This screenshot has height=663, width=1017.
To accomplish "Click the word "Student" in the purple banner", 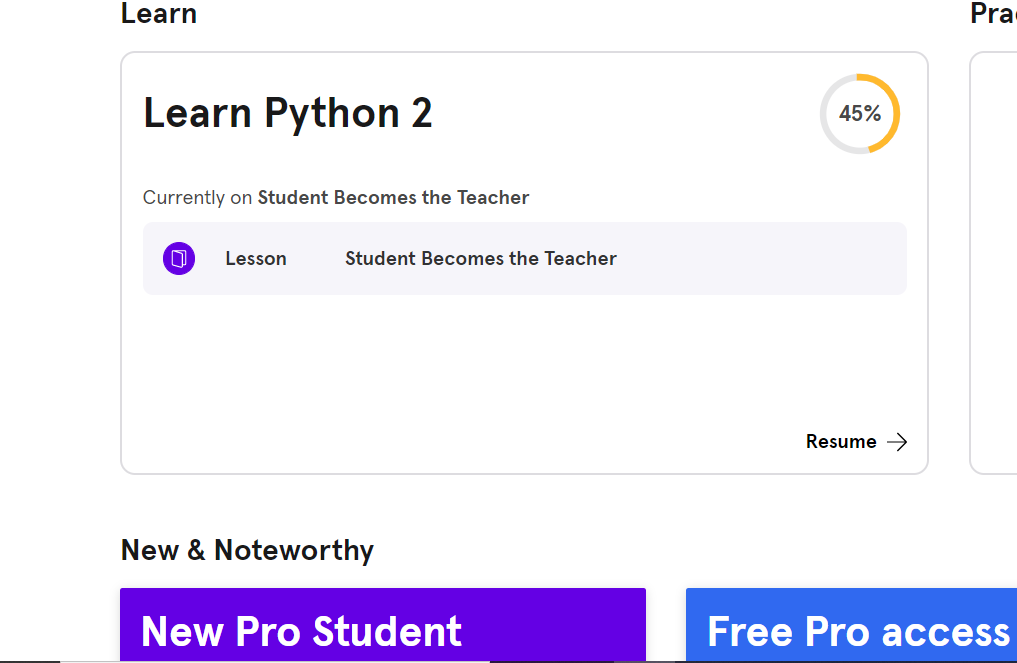I will click(387, 631).
